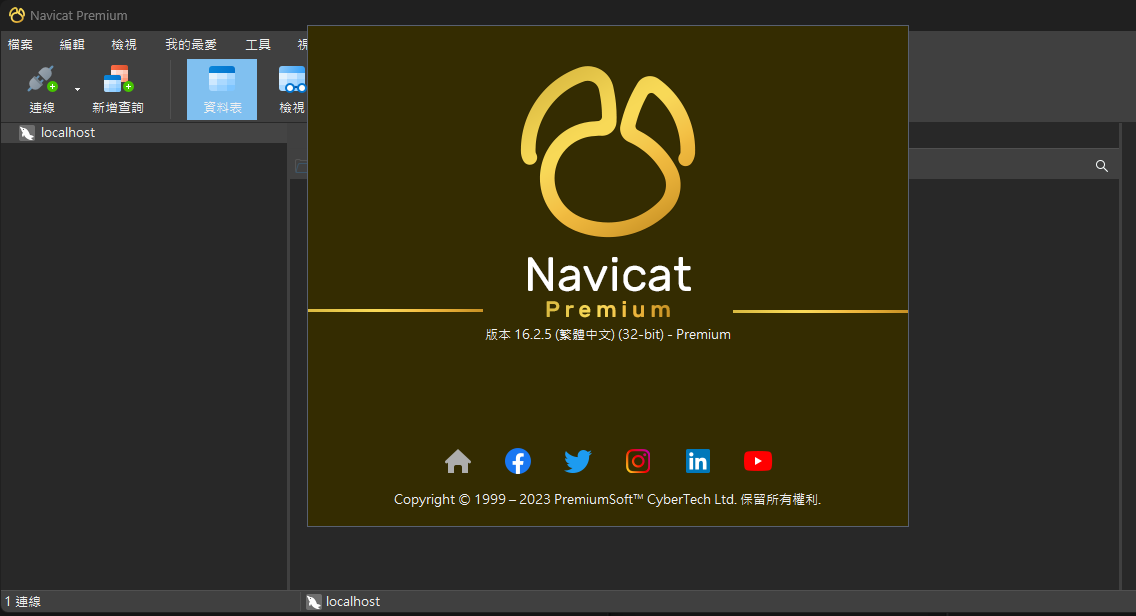Open the 我的最愛 menu
The width and height of the screenshot is (1136, 616).
[x=191, y=44]
